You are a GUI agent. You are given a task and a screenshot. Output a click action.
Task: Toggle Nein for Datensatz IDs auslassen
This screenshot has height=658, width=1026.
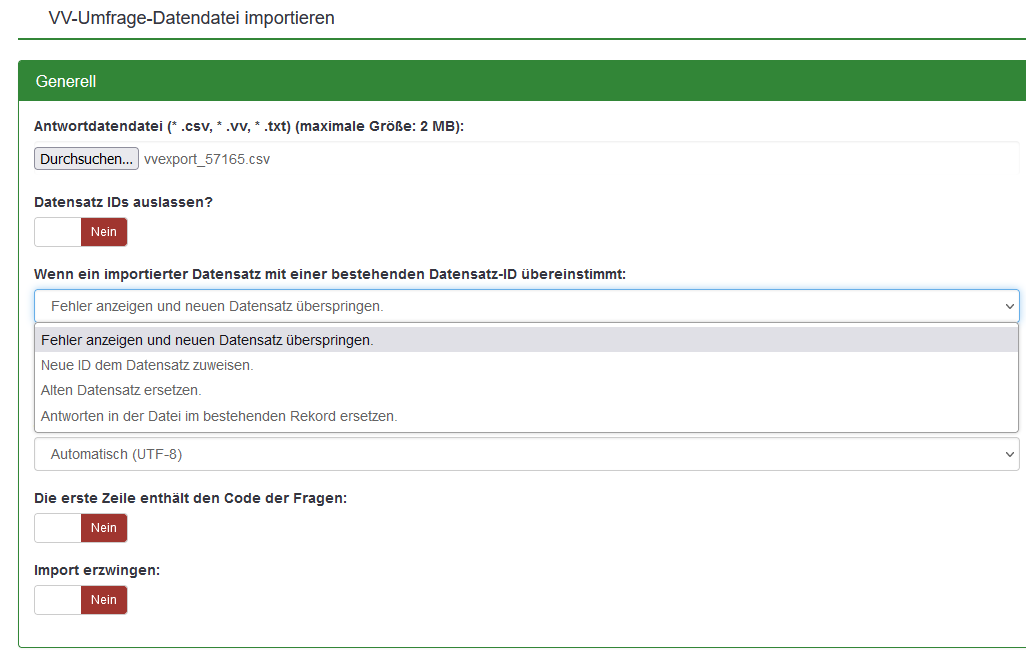(x=104, y=232)
